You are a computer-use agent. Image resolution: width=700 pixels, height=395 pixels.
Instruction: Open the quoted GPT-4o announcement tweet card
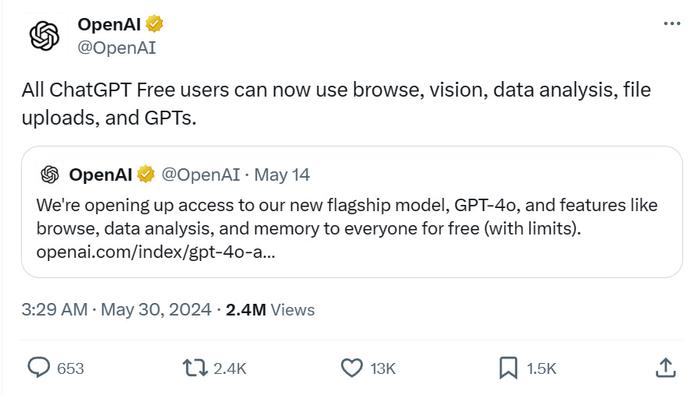(x=352, y=212)
